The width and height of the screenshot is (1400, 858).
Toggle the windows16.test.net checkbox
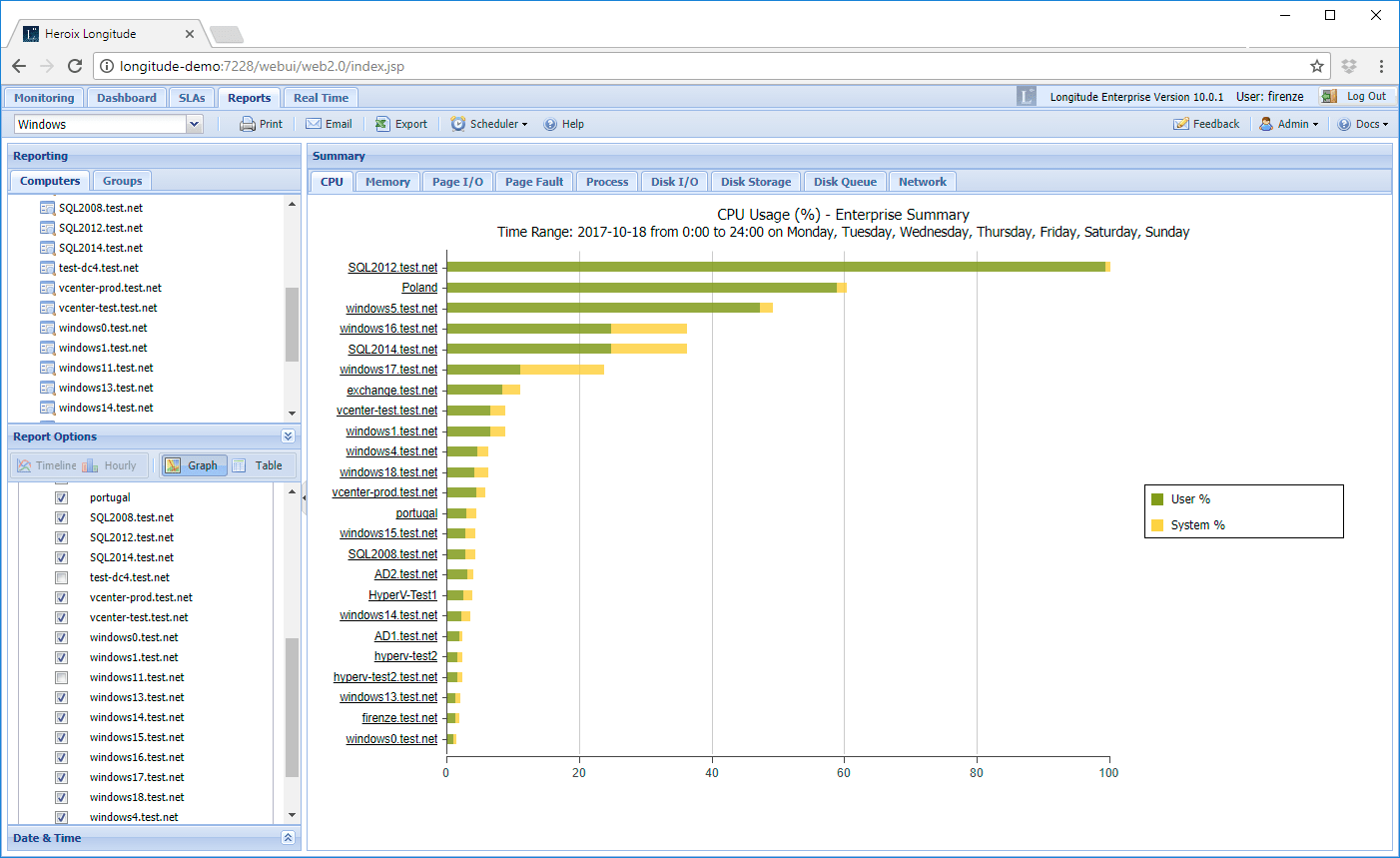pyautogui.click(x=61, y=757)
